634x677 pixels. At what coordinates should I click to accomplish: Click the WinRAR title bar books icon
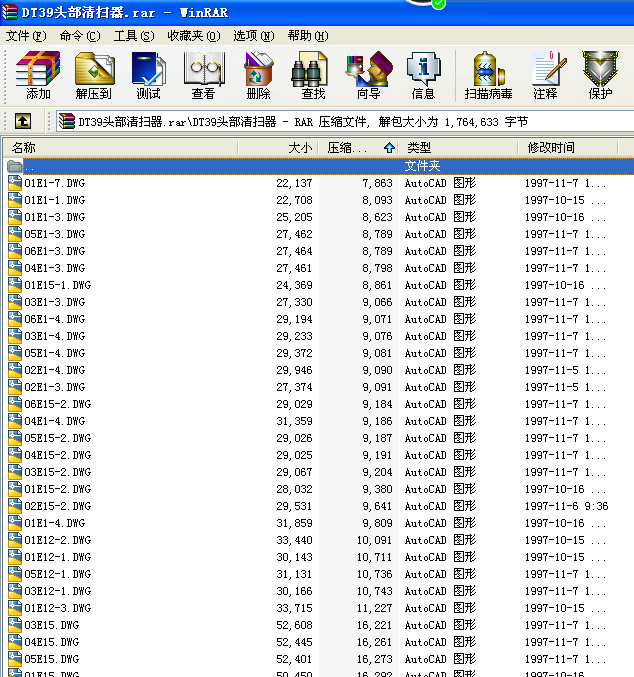coord(10,12)
